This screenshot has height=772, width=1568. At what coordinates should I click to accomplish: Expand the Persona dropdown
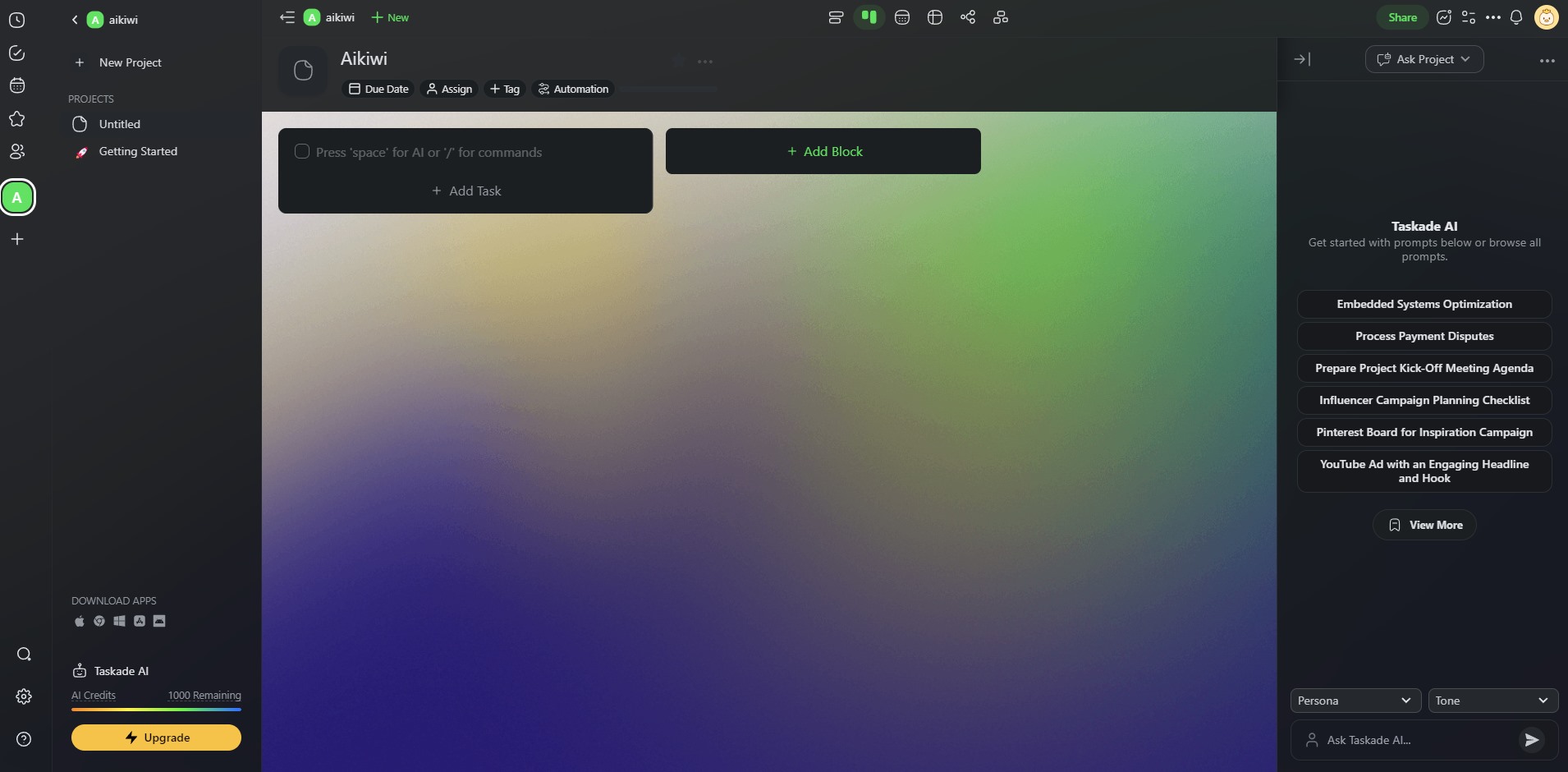pos(1355,701)
